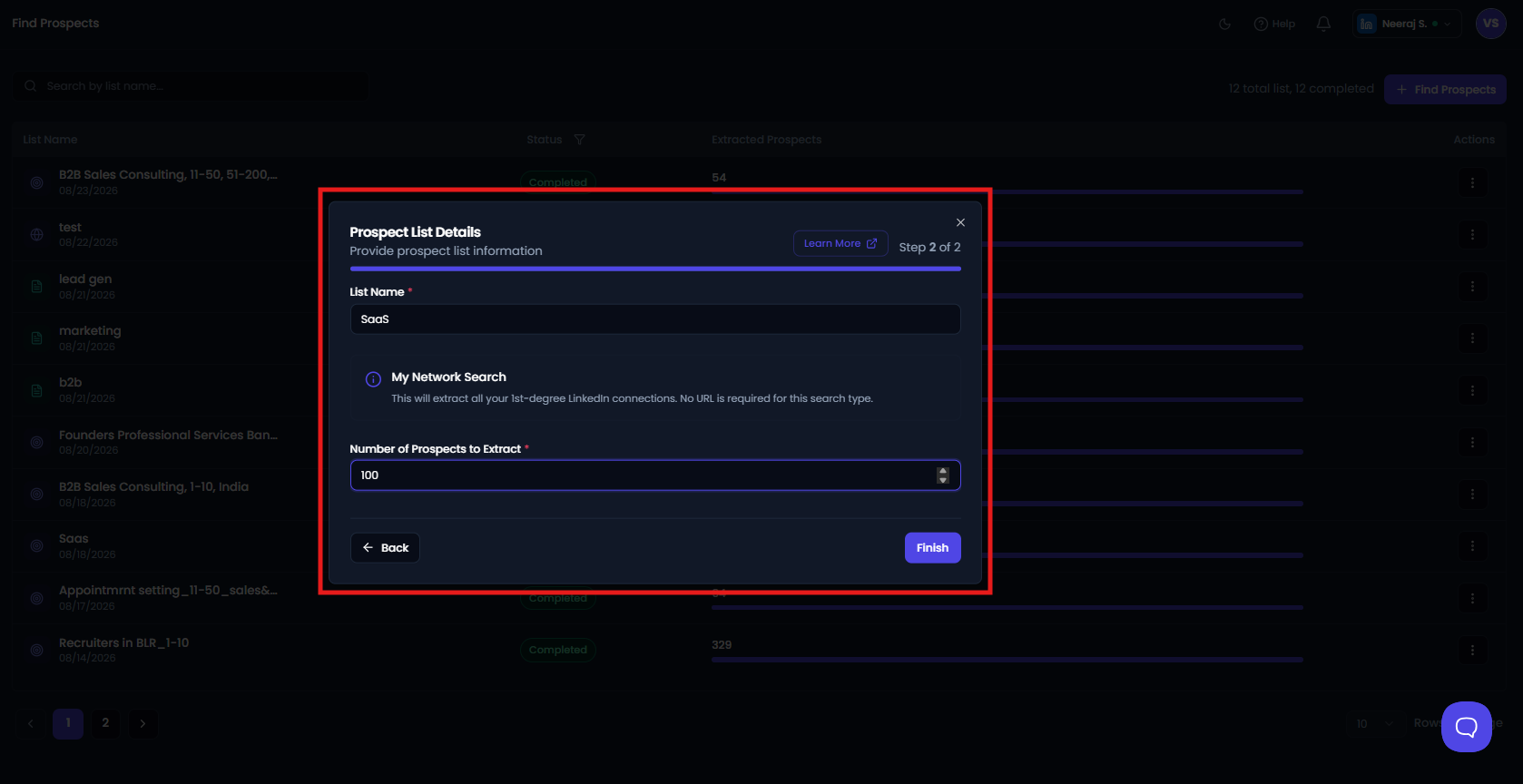Open the Learn More link
This screenshot has width=1523, height=784.
(x=840, y=243)
